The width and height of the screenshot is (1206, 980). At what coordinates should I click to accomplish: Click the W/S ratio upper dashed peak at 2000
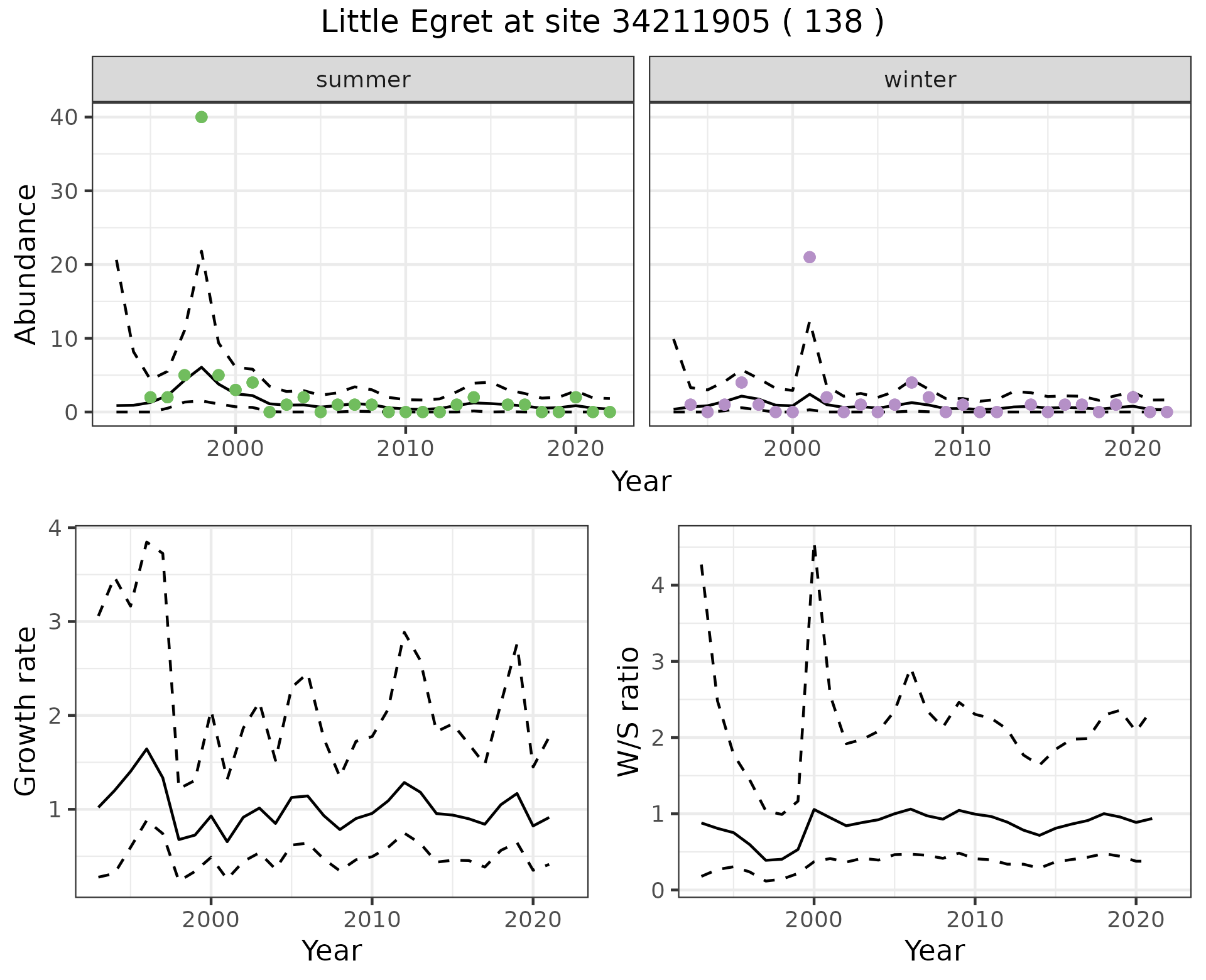(814, 548)
